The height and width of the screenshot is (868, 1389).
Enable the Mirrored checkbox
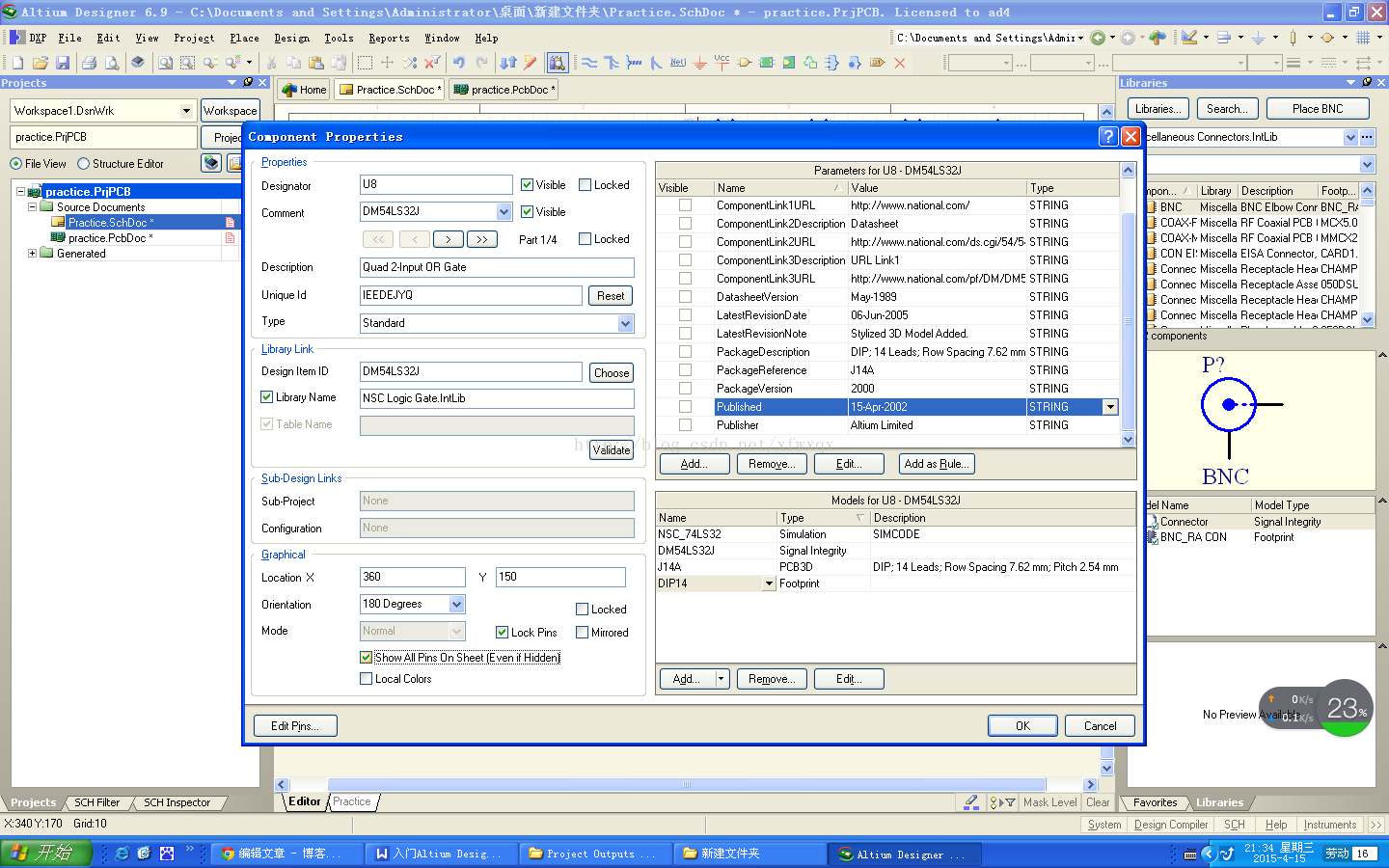pos(583,633)
